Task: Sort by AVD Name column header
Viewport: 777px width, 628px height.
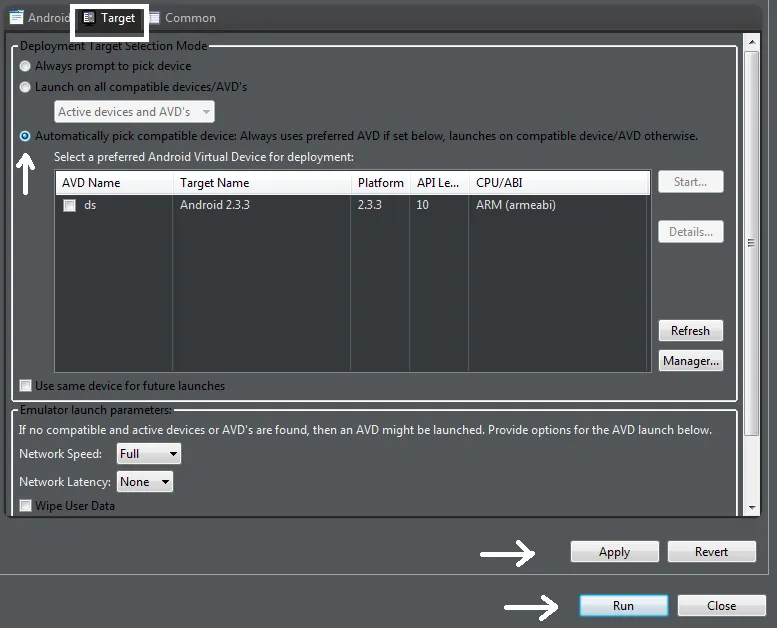Action: tap(114, 183)
